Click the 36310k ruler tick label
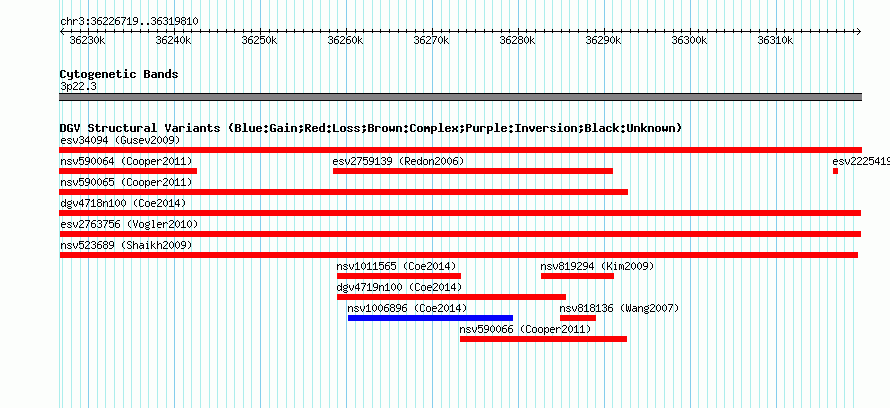890x408 pixels. (x=775, y=41)
